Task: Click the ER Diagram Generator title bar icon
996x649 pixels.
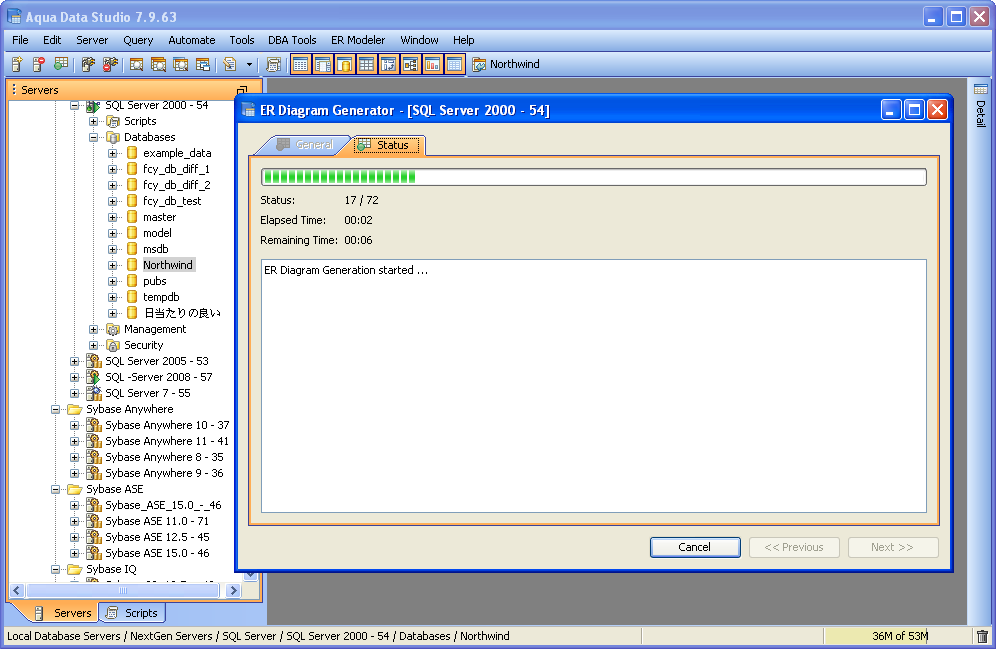Action: pyautogui.click(x=249, y=110)
